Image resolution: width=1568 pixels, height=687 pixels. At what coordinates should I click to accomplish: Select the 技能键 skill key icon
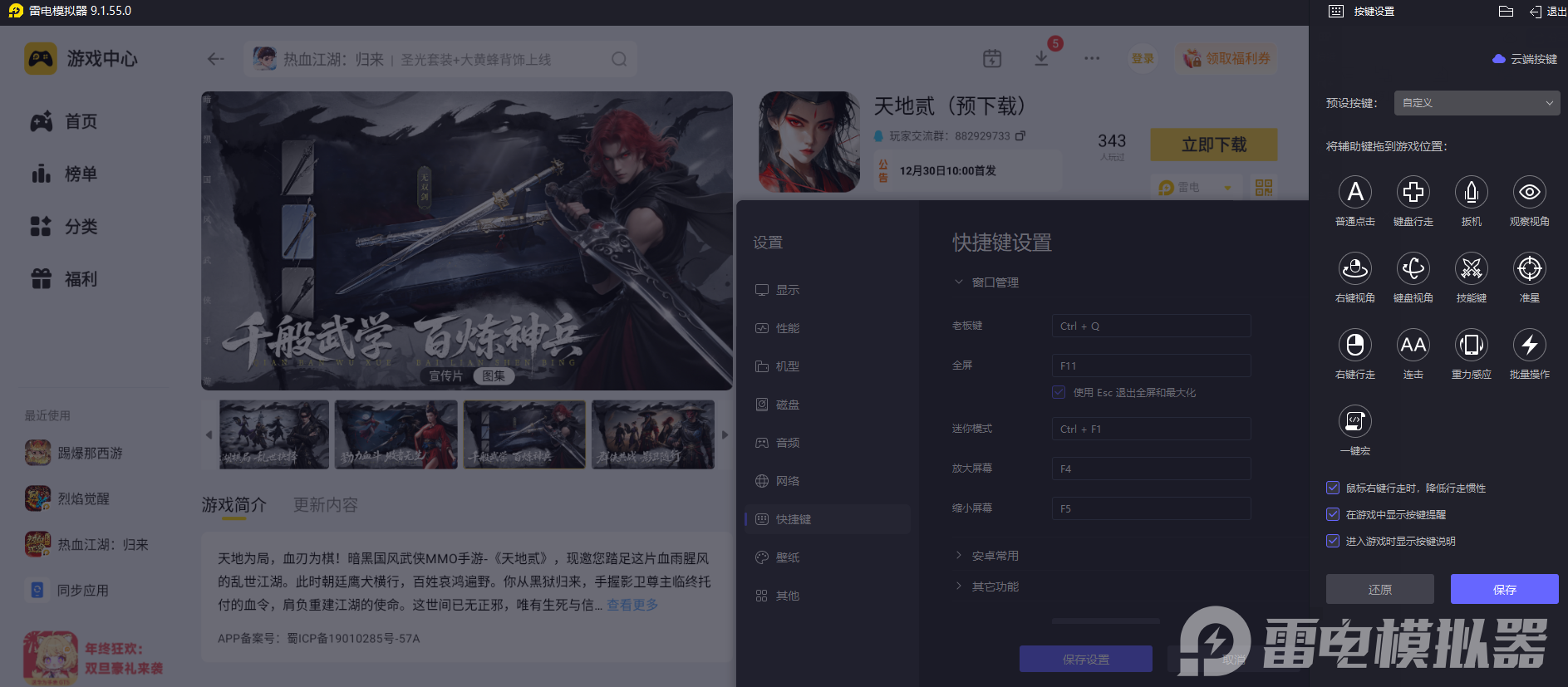(x=1472, y=268)
